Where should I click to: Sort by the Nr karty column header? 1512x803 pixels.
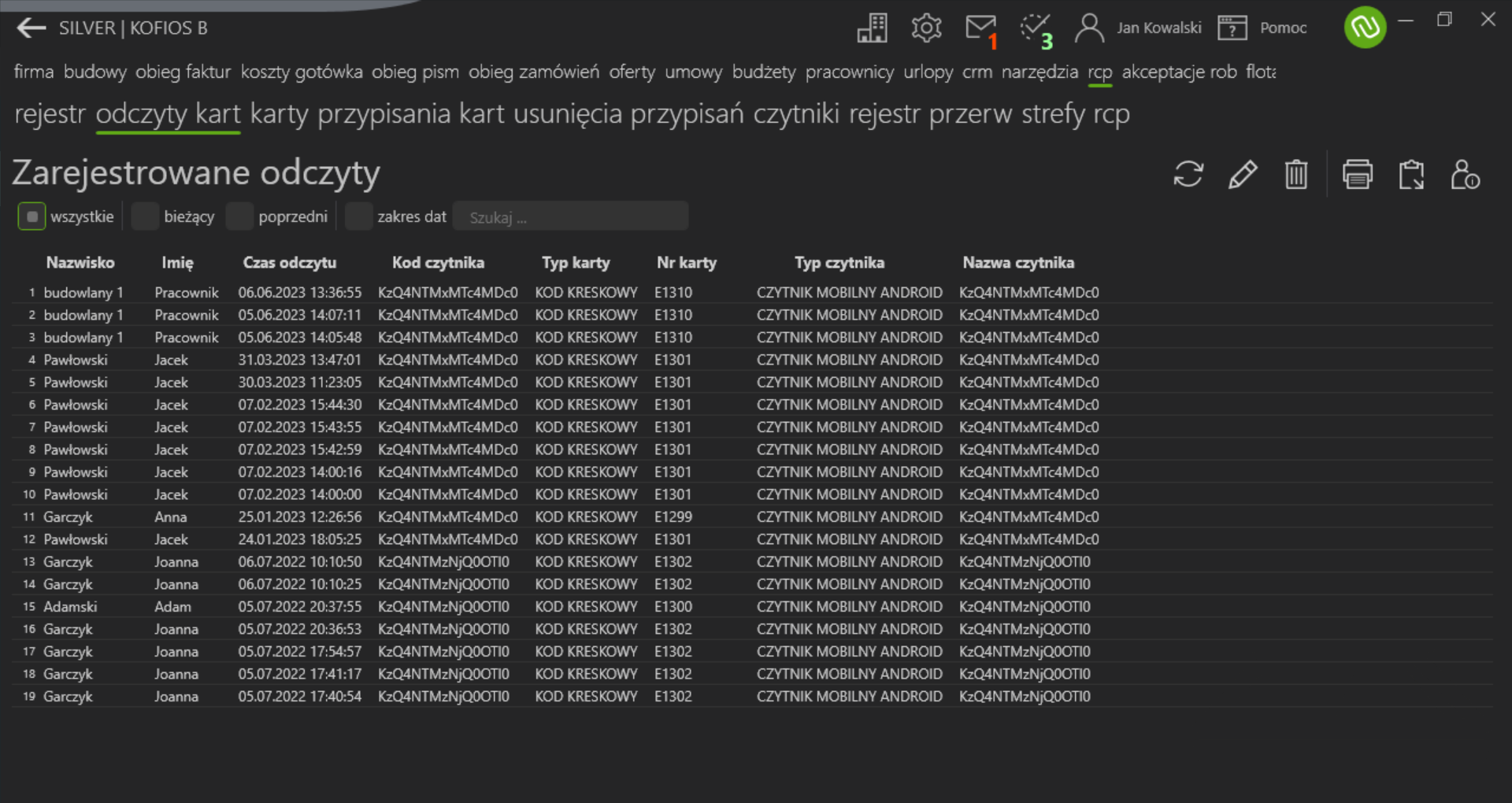pyautogui.click(x=687, y=263)
